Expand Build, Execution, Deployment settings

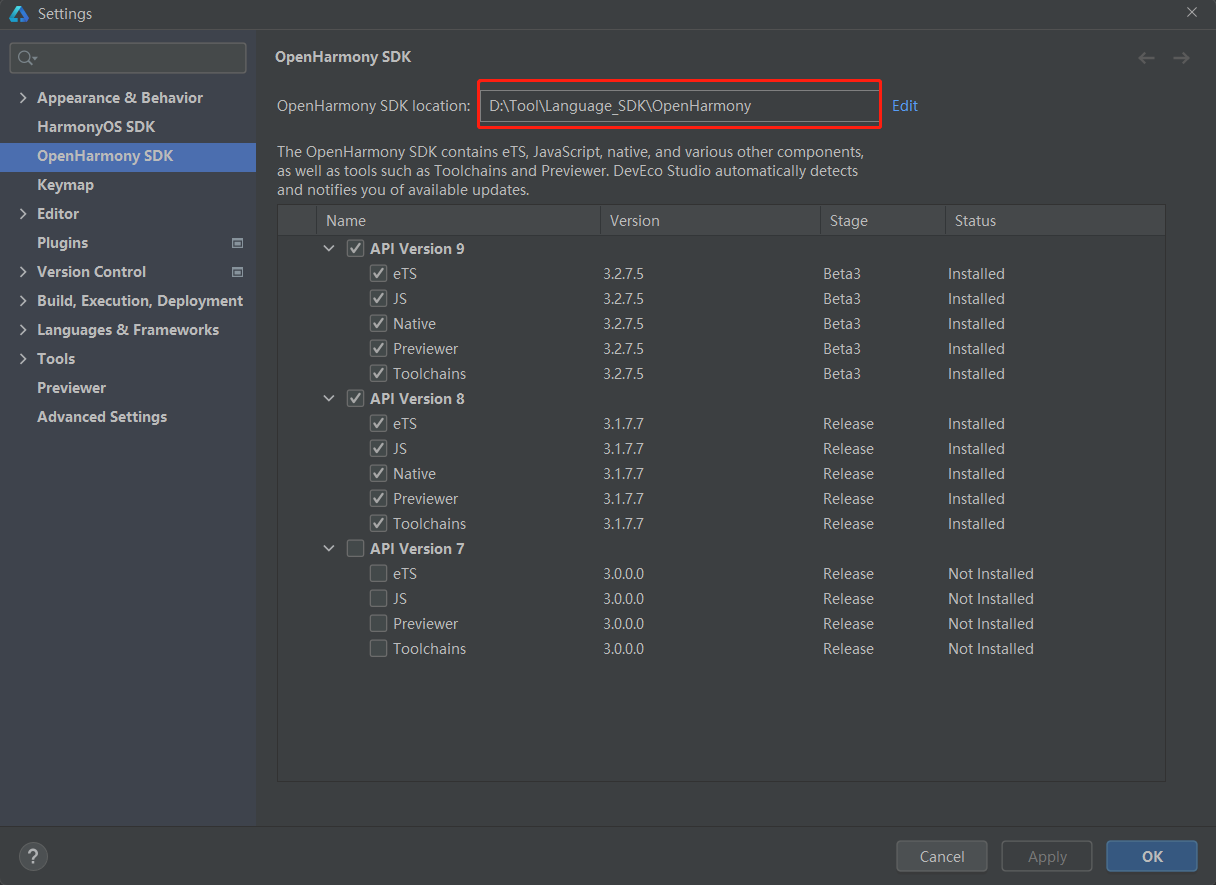[23, 301]
